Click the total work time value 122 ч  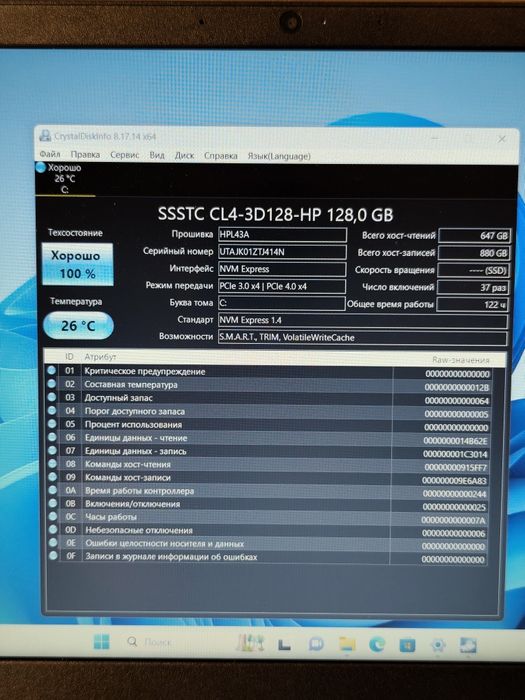point(473,305)
